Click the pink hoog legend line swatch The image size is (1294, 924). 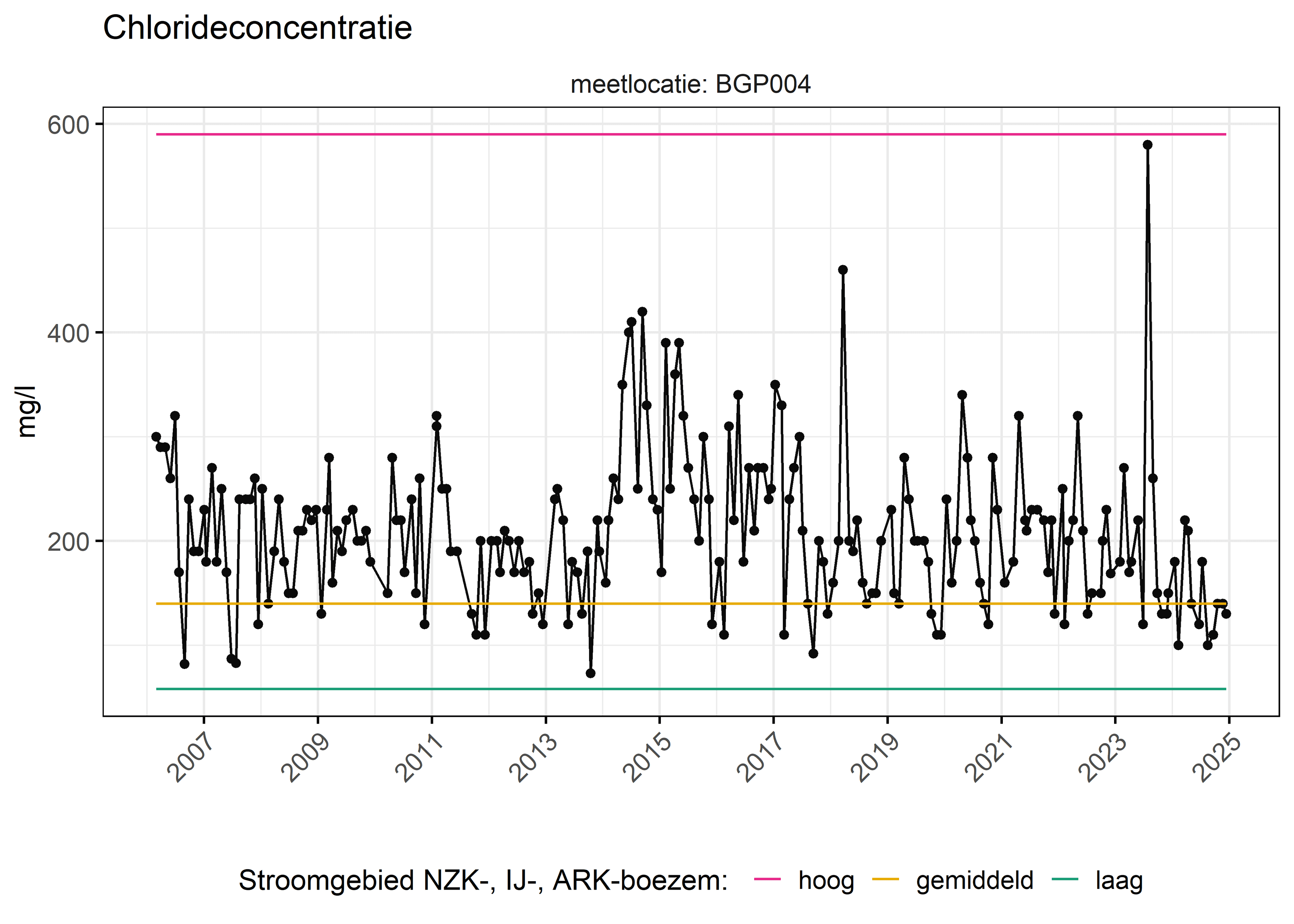767,879
